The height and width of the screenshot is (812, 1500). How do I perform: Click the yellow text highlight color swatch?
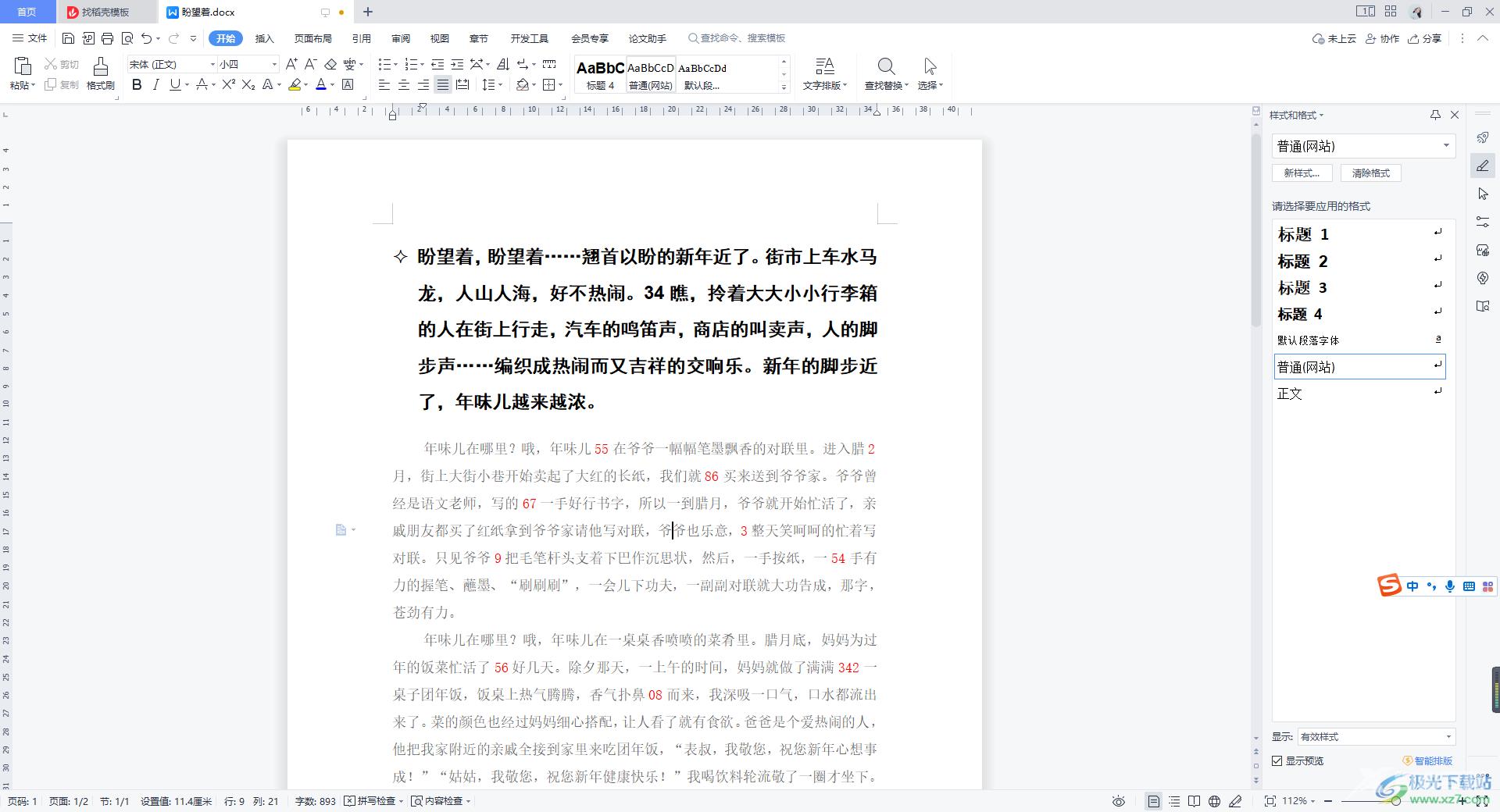tap(295, 84)
